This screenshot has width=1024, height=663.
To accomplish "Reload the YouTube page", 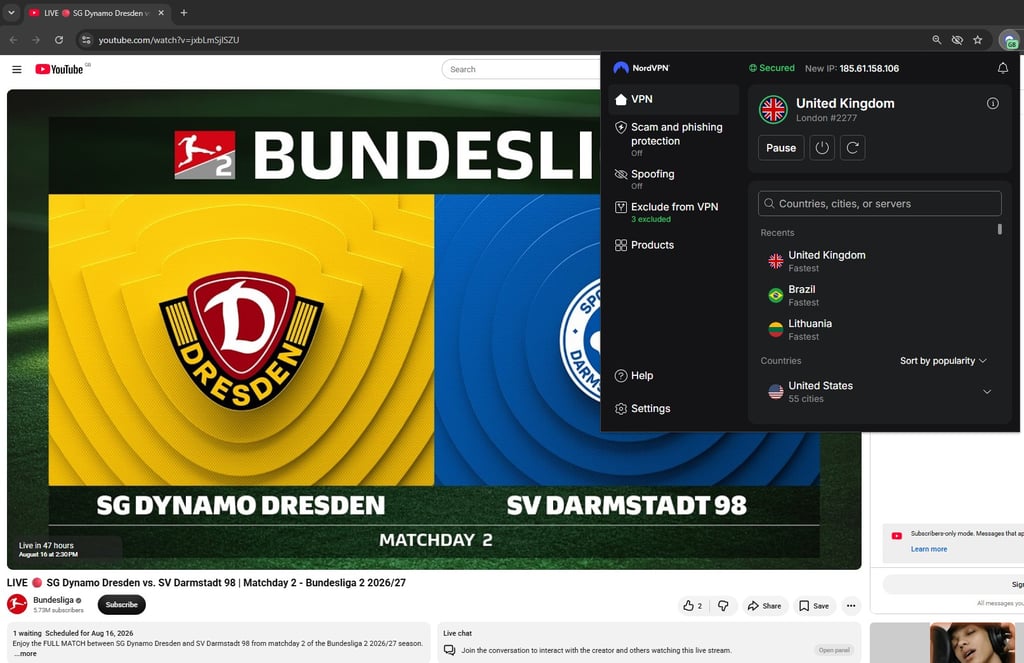I will click(x=59, y=40).
